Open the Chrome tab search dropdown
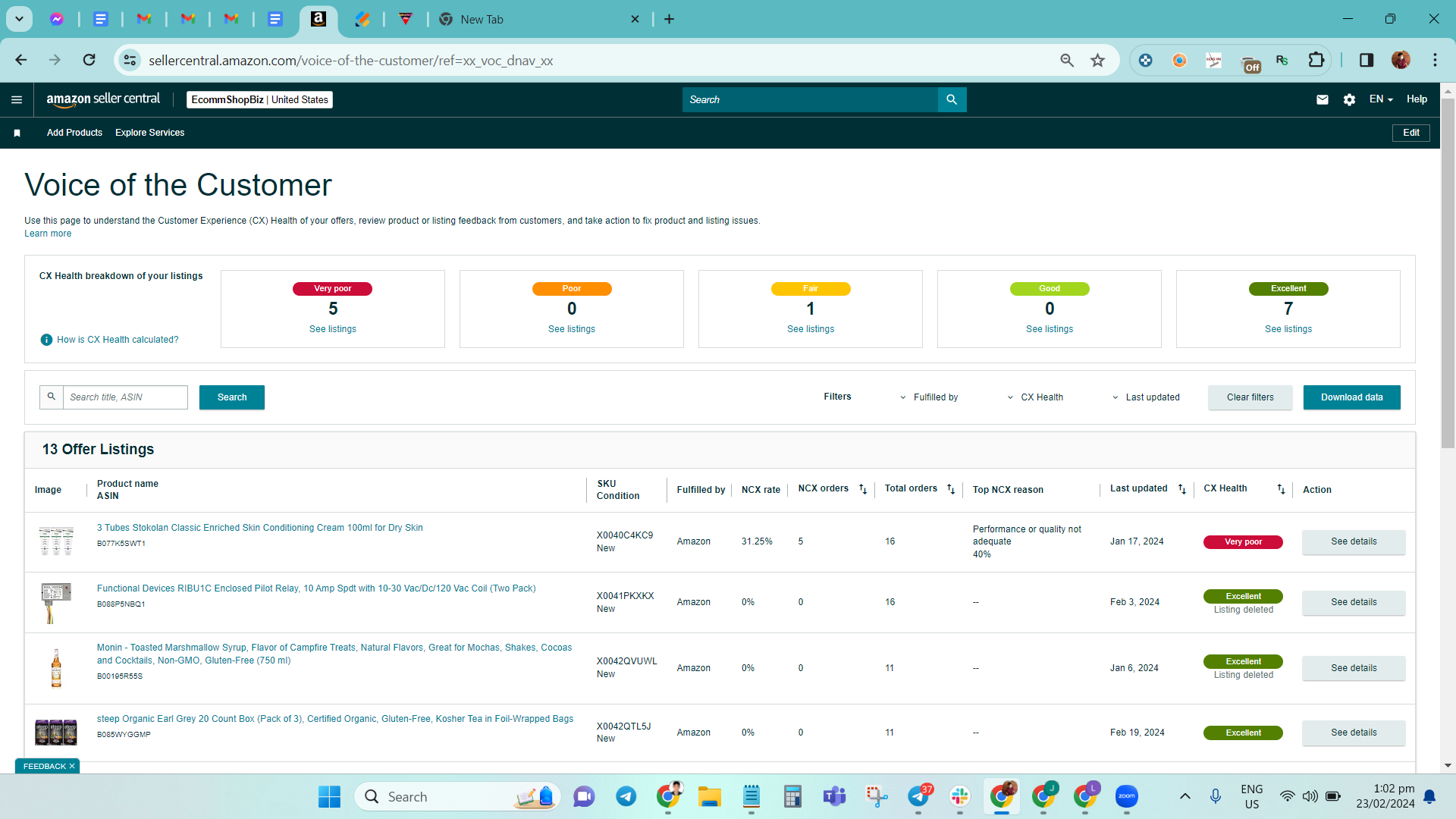Image resolution: width=1456 pixels, height=819 pixels. [x=19, y=19]
